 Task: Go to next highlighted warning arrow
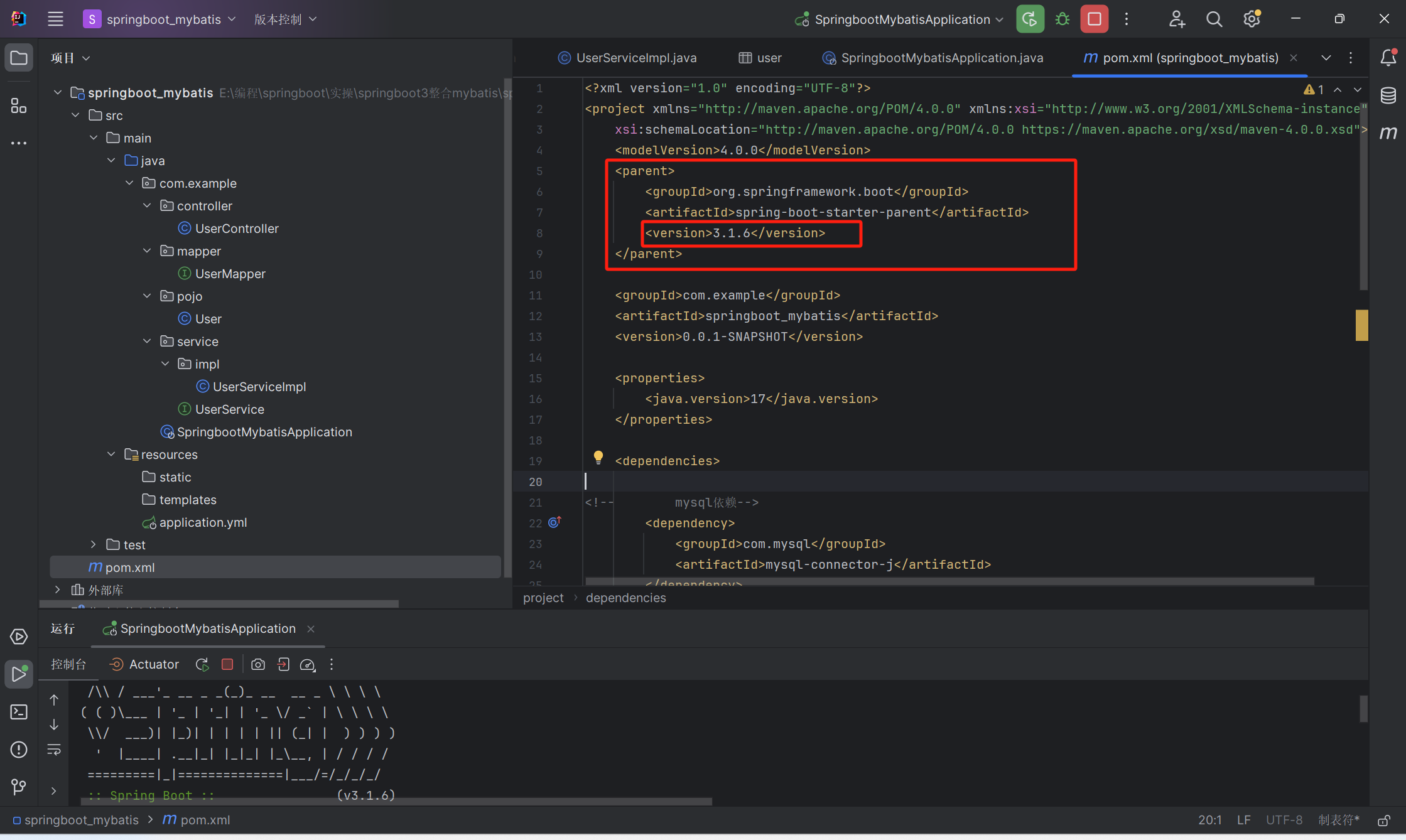pyautogui.click(x=1358, y=90)
